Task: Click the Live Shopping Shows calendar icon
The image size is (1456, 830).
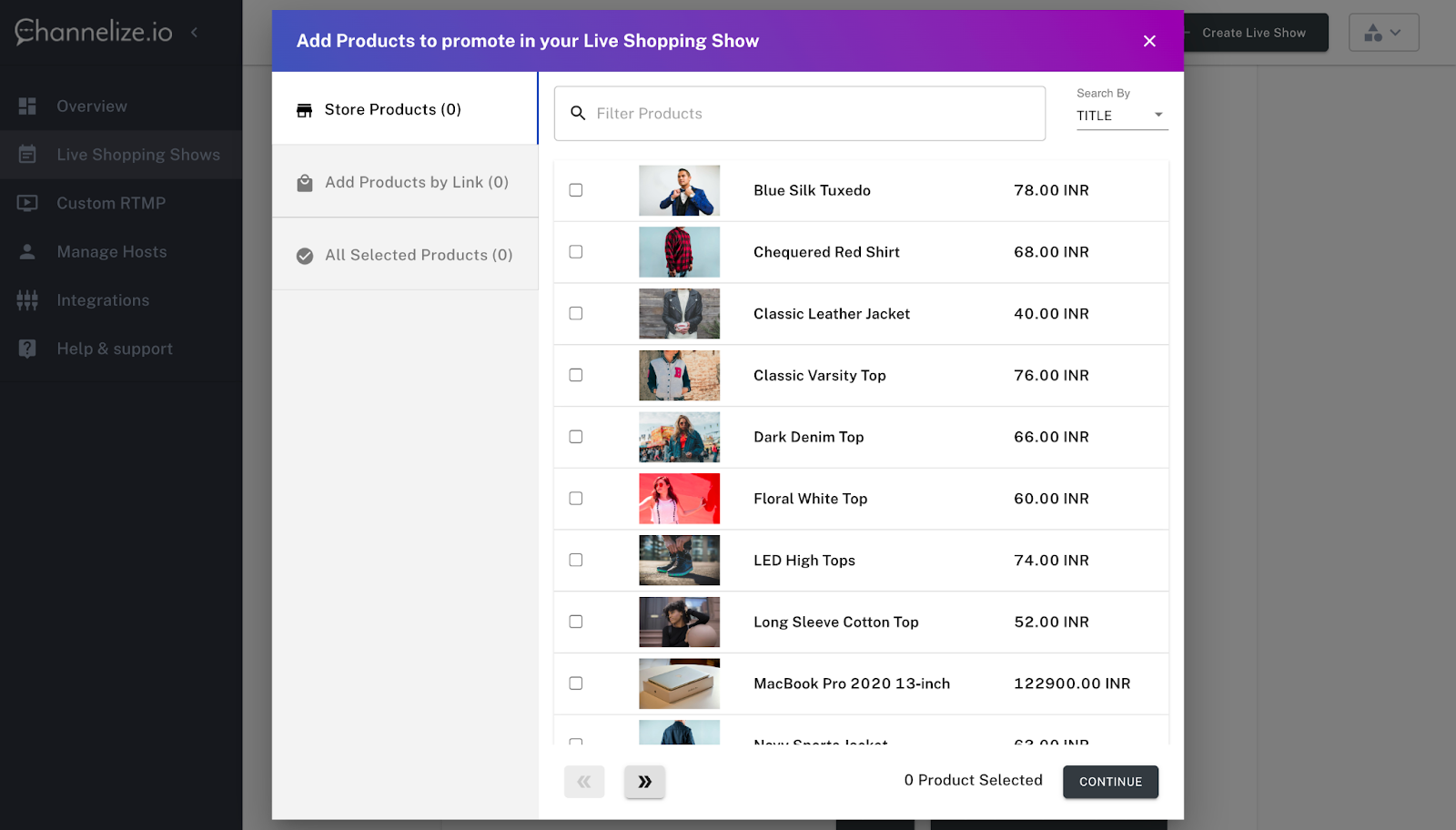Action: coord(27,155)
